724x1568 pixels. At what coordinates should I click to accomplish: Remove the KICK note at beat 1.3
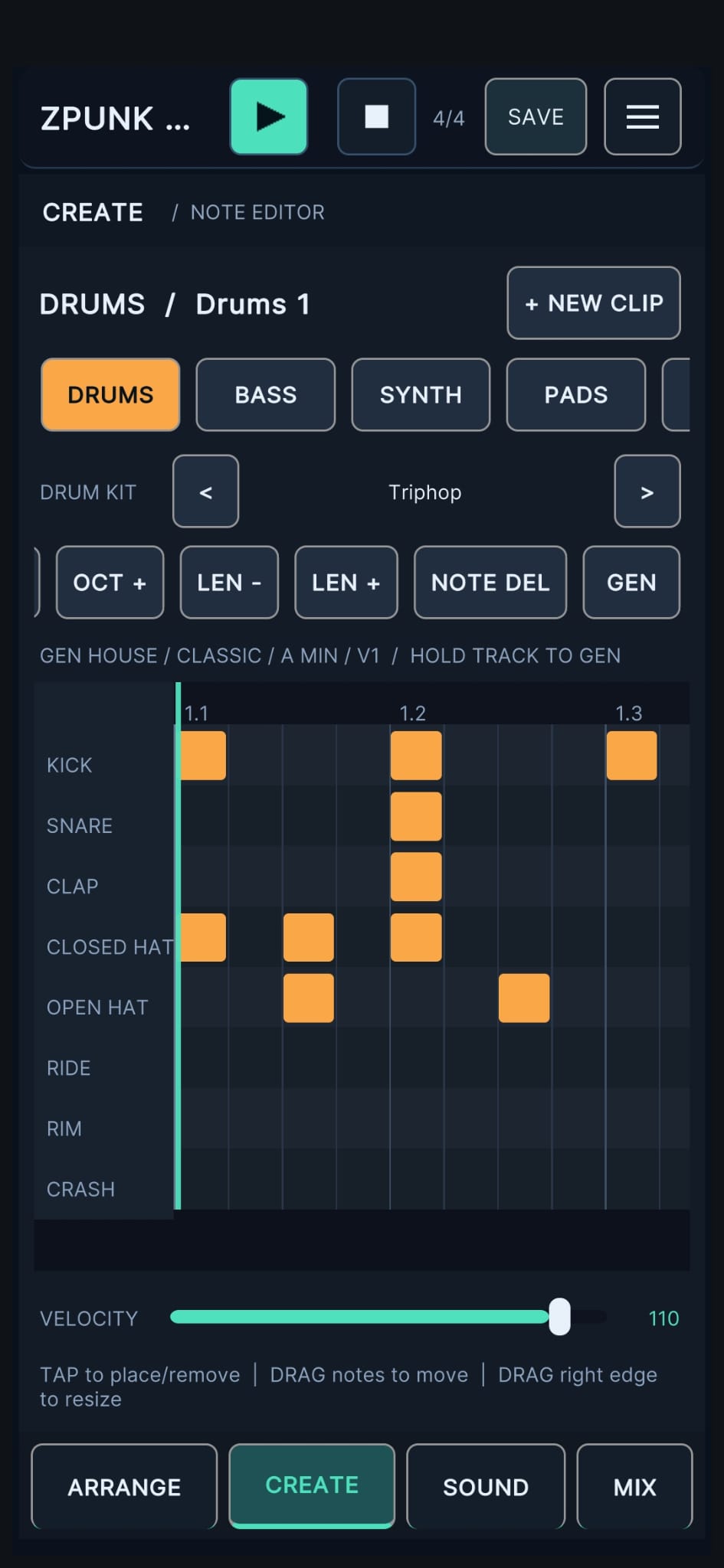pyautogui.click(x=631, y=755)
